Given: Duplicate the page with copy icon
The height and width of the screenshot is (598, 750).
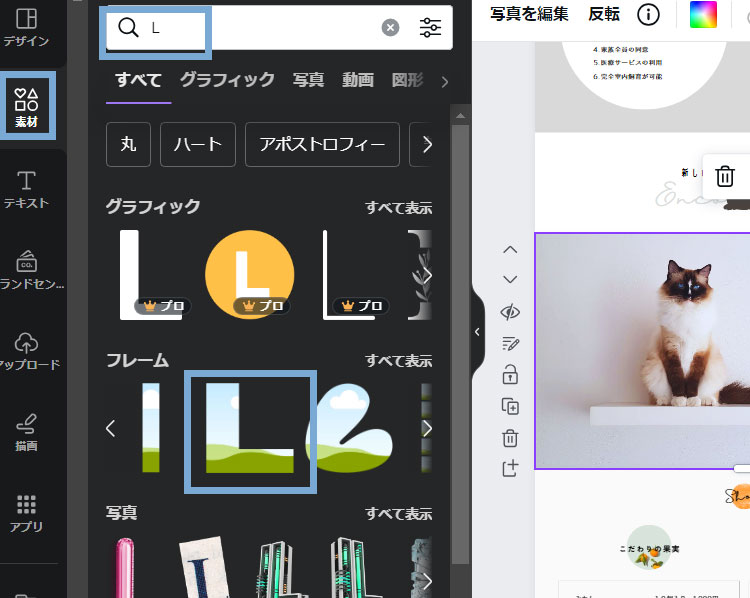Looking at the screenshot, I should [x=510, y=406].
